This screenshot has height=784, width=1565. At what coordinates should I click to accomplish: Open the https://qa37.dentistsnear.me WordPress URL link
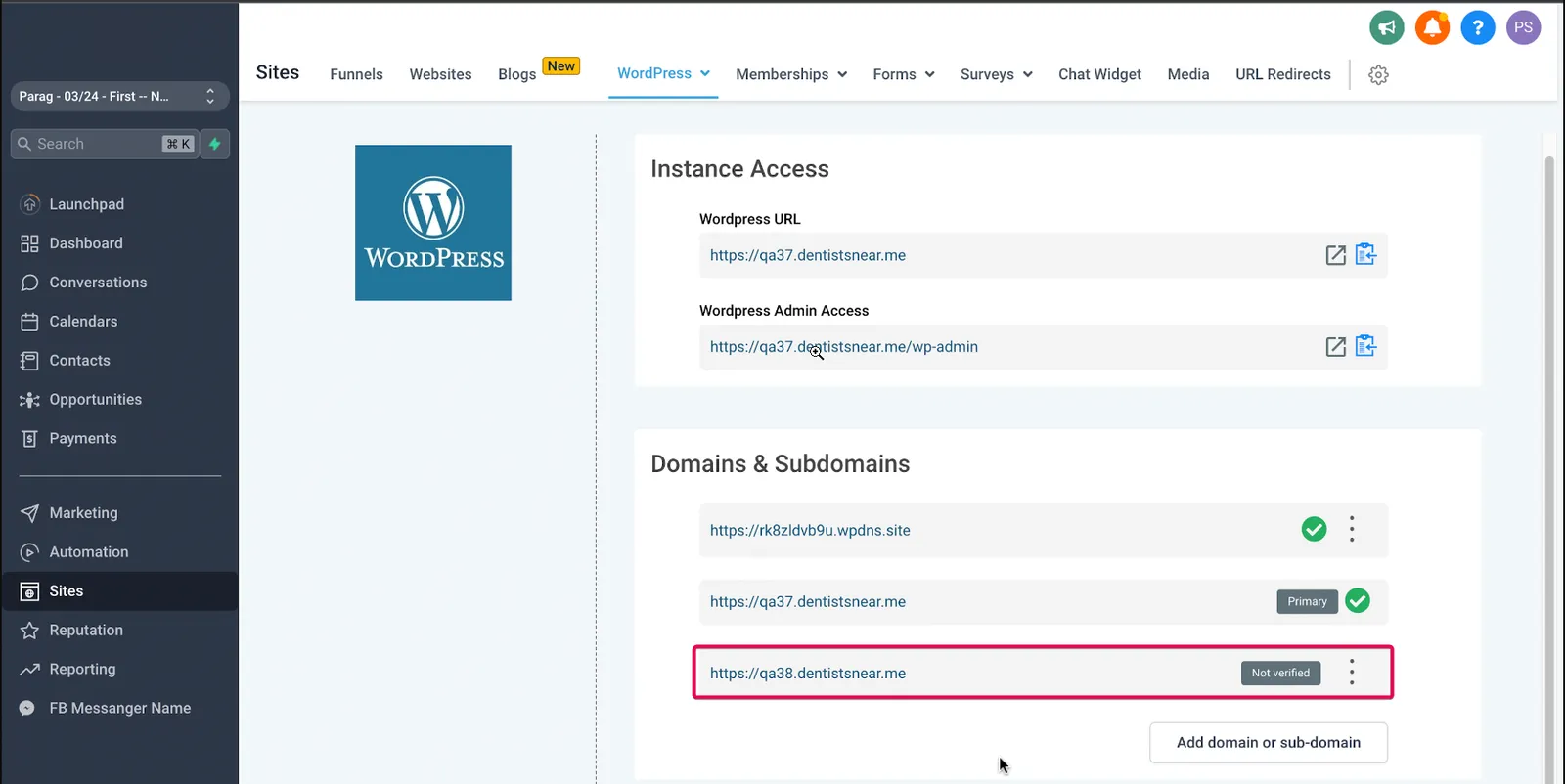(808, 255)
